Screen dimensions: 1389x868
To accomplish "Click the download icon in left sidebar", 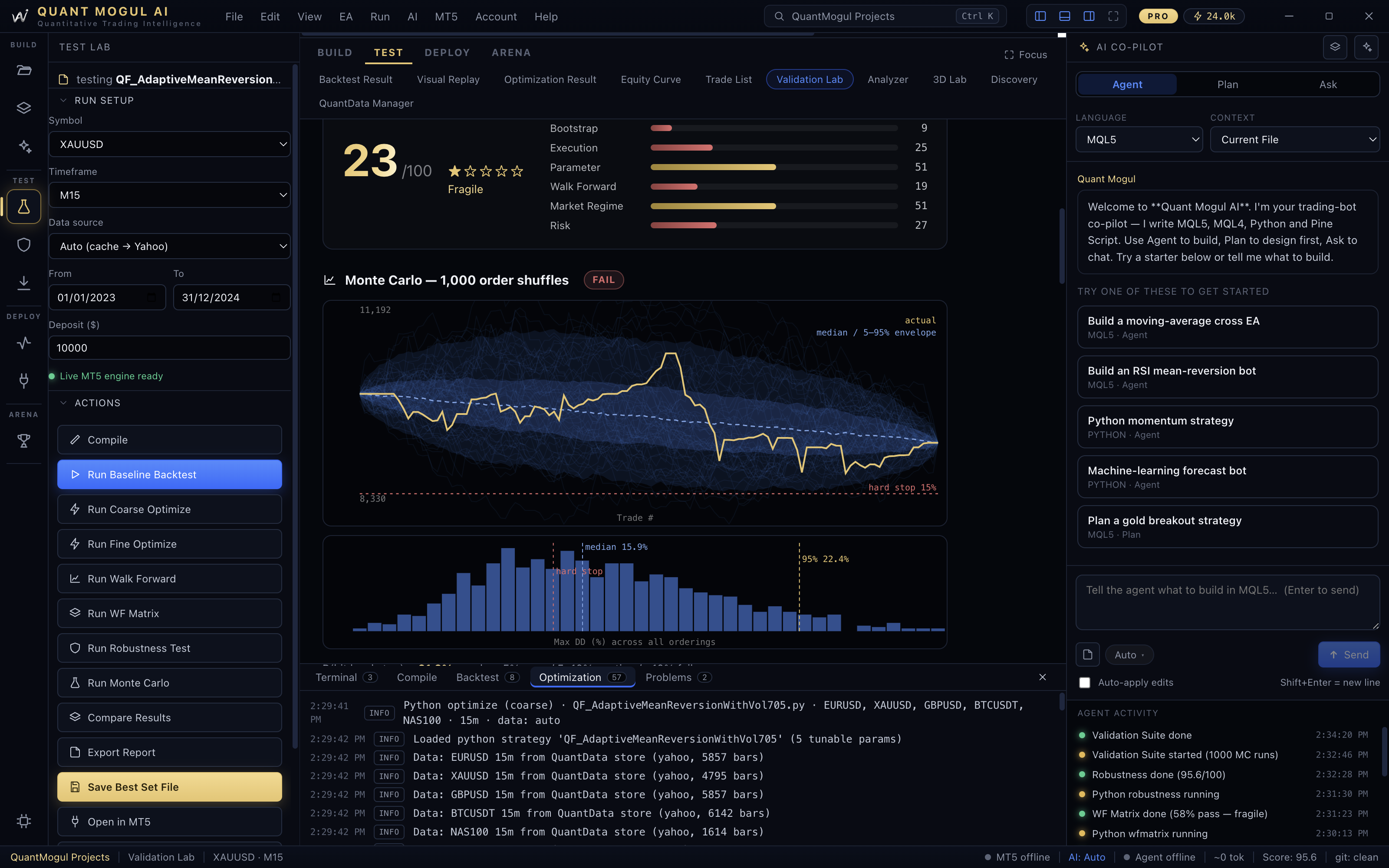I will [23, 283].
